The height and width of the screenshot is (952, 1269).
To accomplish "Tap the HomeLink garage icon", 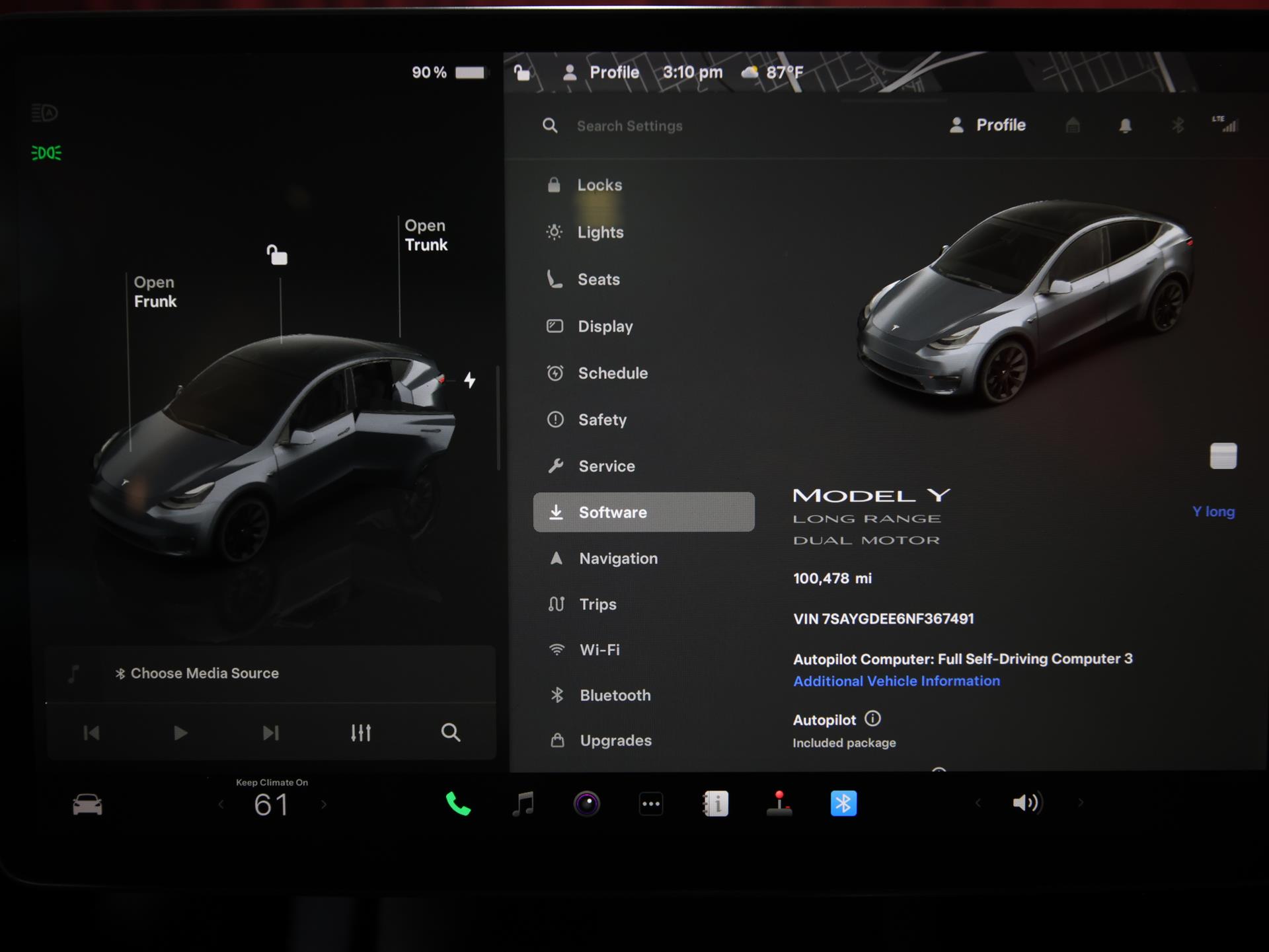I will point(1073,125).
